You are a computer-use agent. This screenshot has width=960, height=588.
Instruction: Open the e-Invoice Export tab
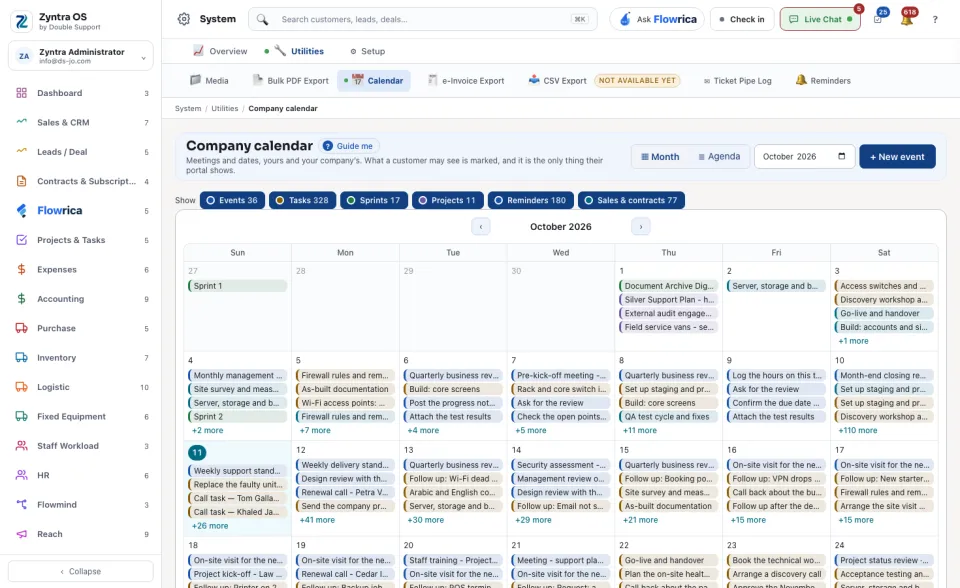466,81
